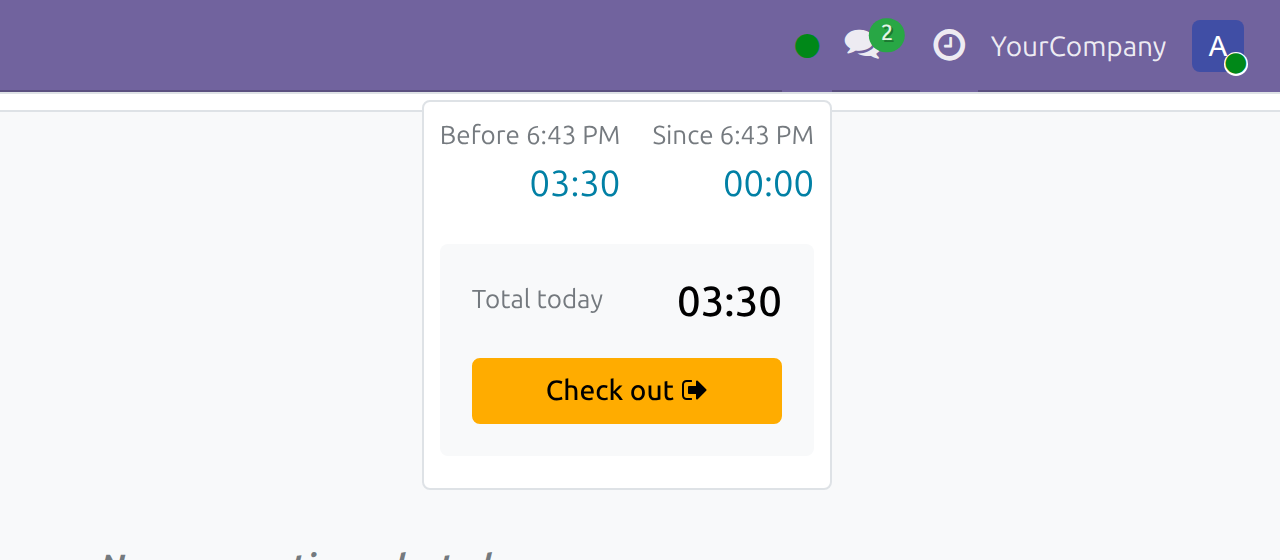Click the unread messages badge showing 2
The height and width of the screenshot is (560, 1280).
tap(887, 34)
